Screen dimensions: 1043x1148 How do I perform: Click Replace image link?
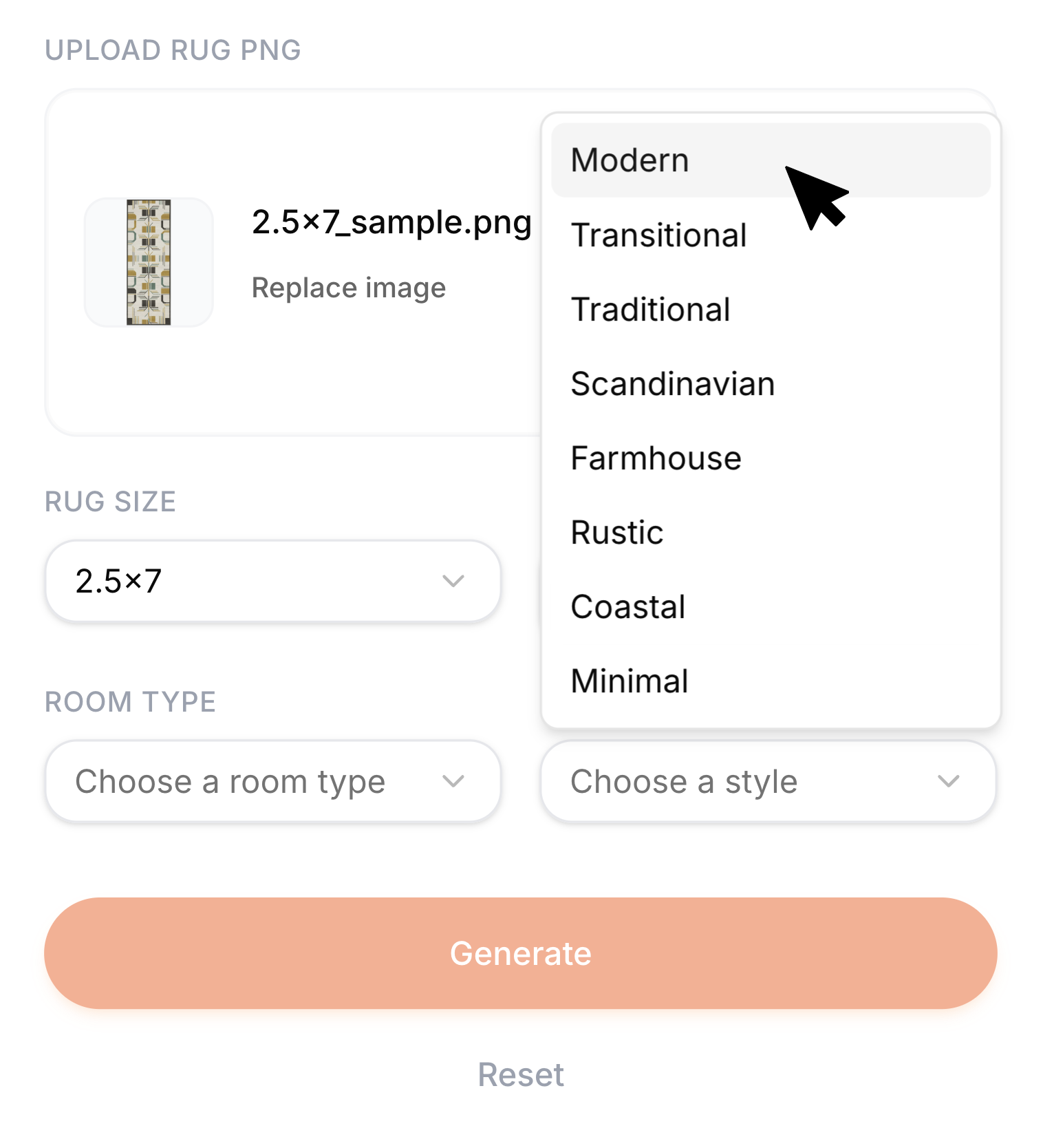pos(348,288)
